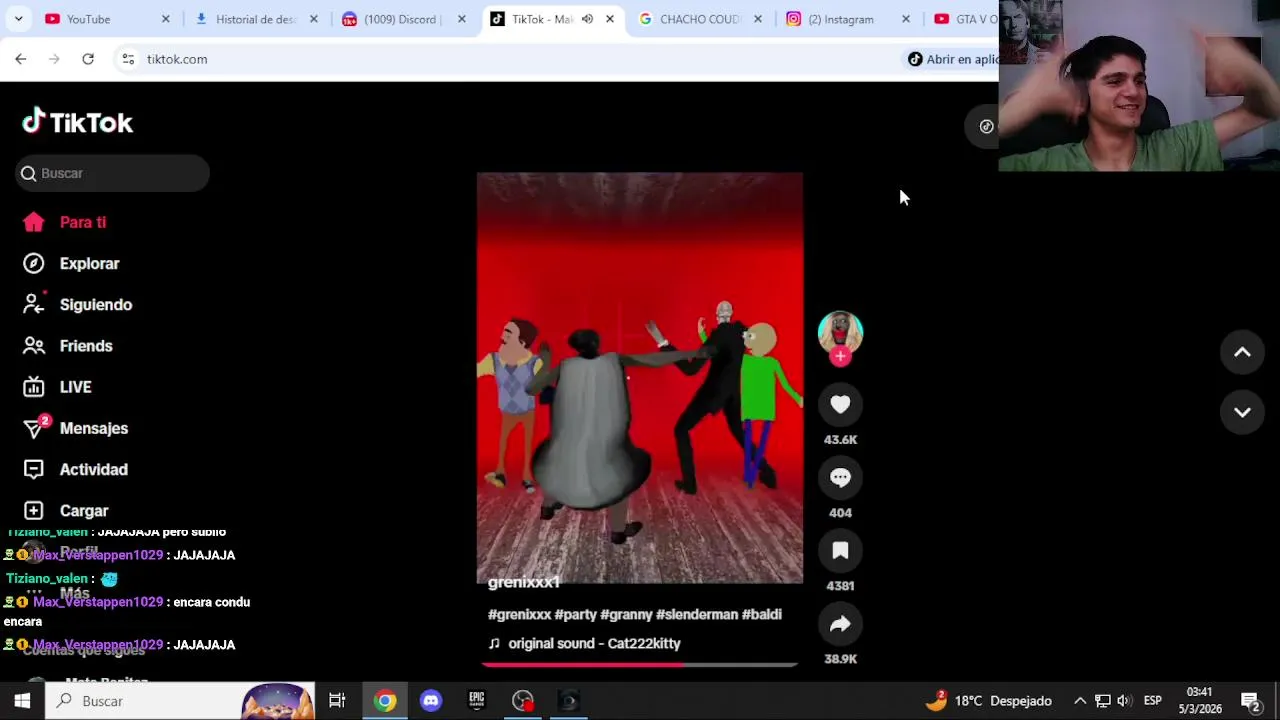Switch to the CHACHO COUD tab
Viewport: 1280px width, 720px height.
700,19
